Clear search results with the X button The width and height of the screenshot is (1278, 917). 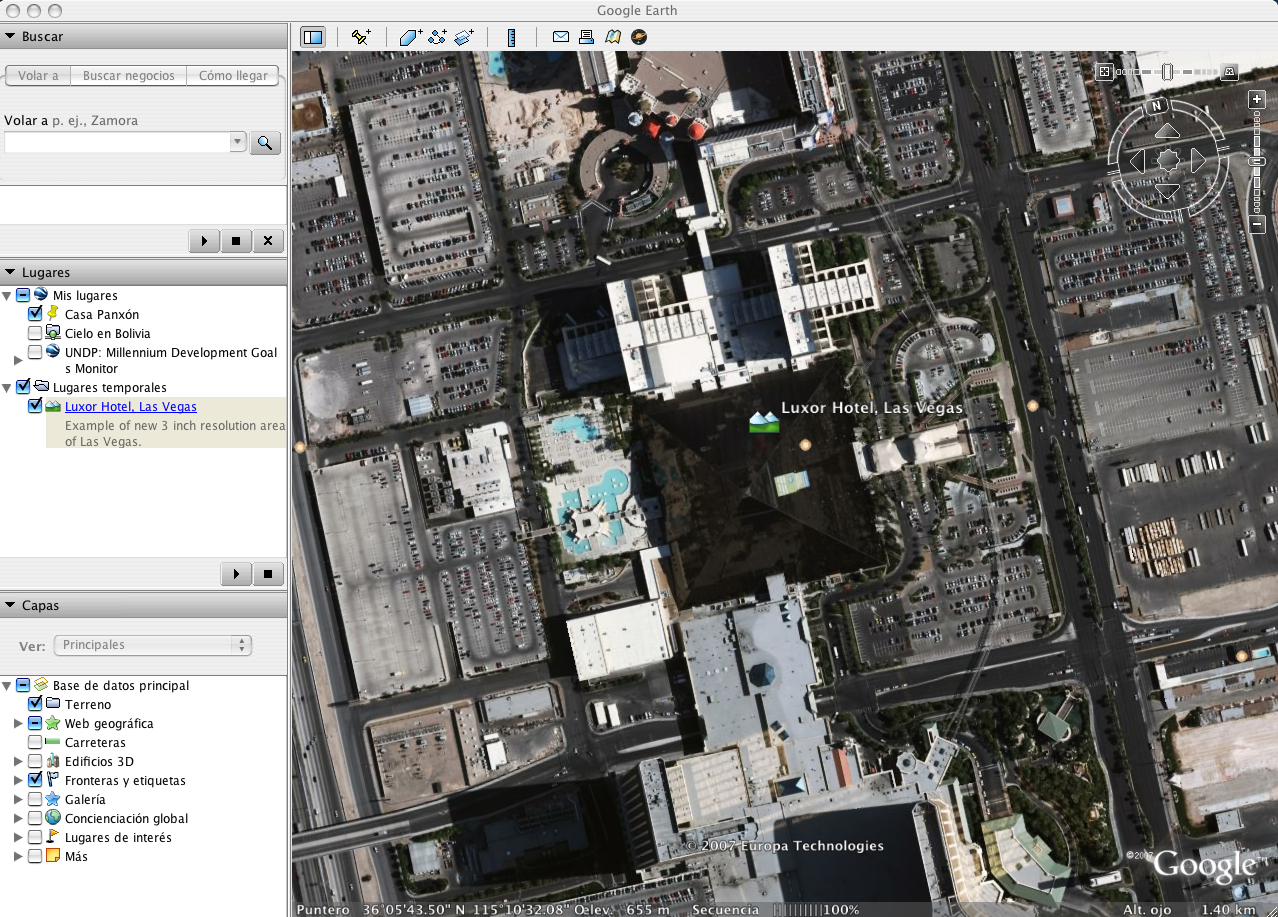coord(268,241)
